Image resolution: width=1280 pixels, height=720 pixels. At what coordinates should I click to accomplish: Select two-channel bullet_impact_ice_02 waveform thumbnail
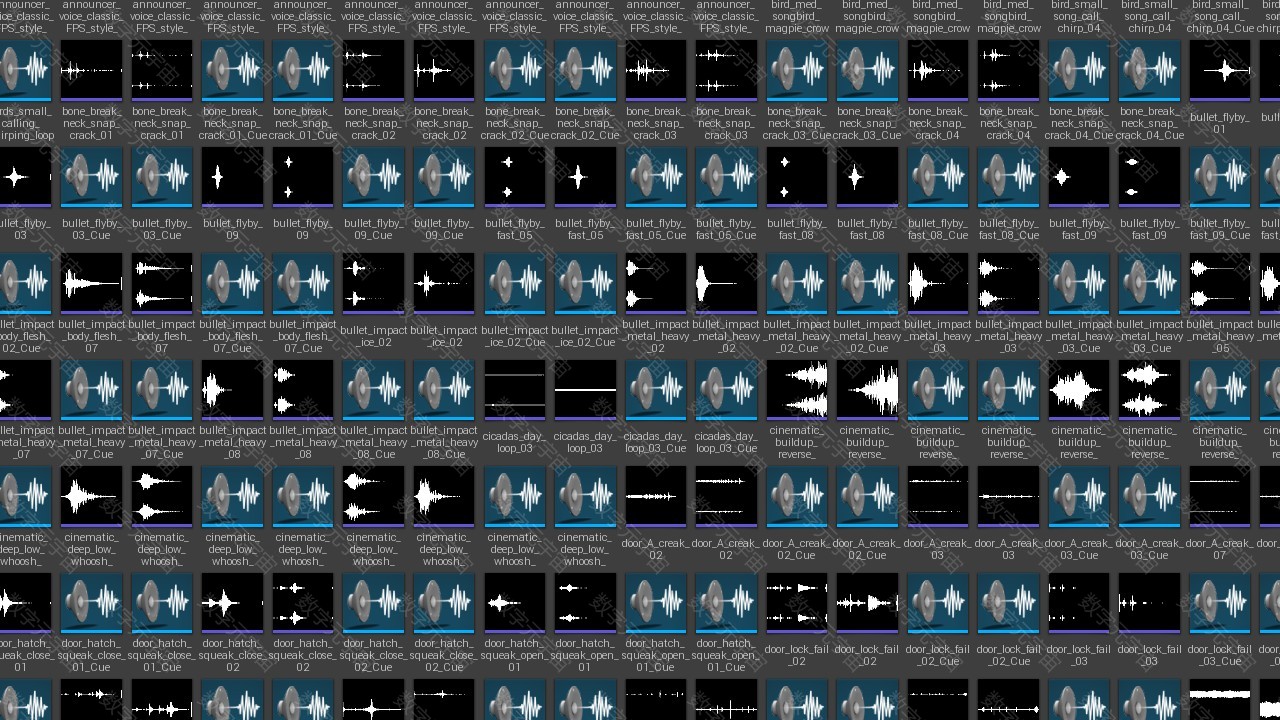[x=373, y=284]
